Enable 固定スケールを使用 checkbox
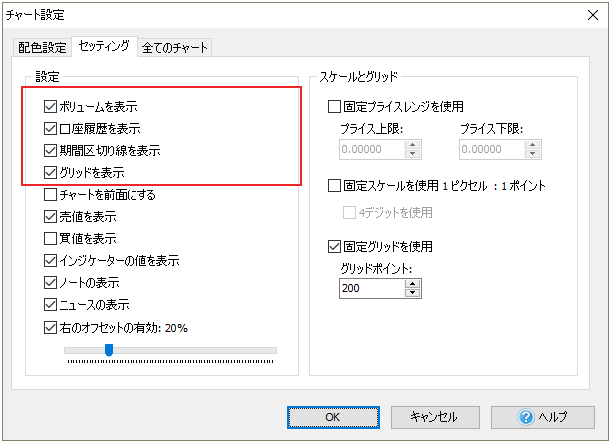Viewport: 614px width, 445px height. pyautogui.click(x=336, y=186)
